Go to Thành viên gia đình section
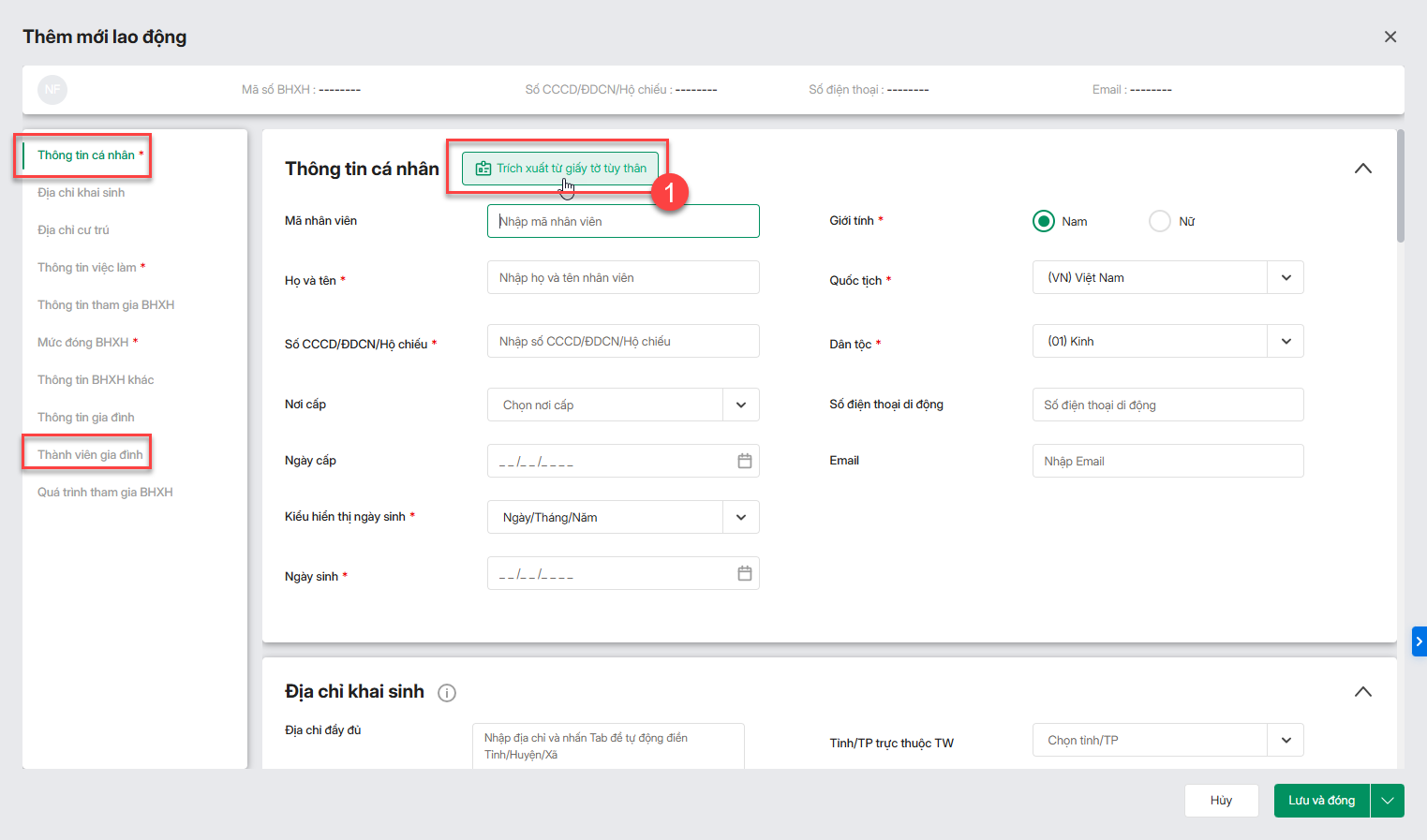The height and width of the screenshot is (840, 1427). pos(90,455)
